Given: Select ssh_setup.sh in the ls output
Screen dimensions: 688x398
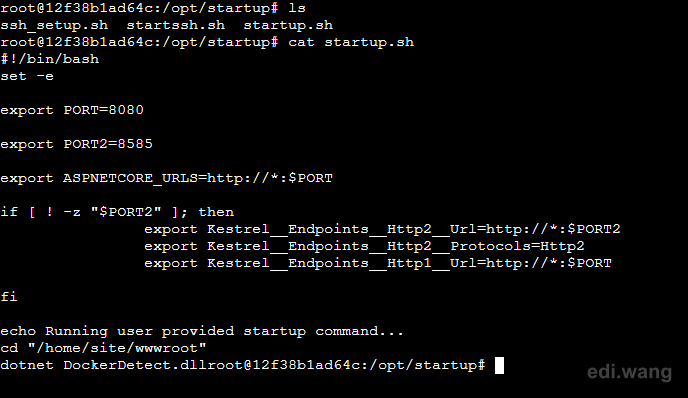Looking at the screenshot, I should [x=54, y=25].
